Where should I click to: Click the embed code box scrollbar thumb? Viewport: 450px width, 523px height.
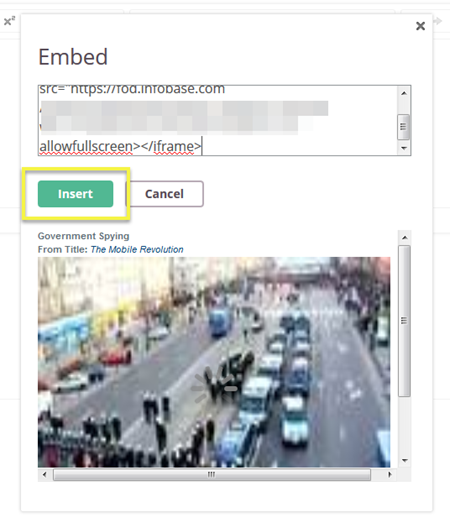pyautogui.click(x=404, y=127)
